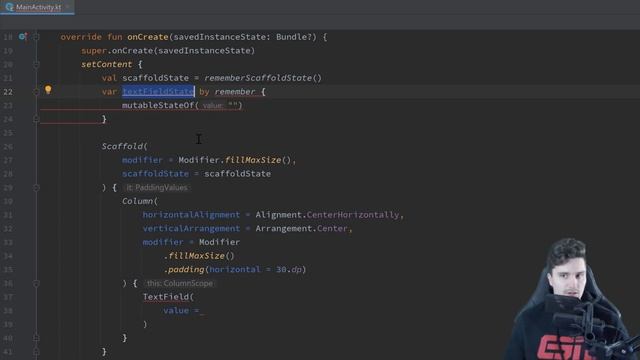The height and width of the screenshot is (360, 640).
Task: Click CenterHorizontally on line 31
Action: pos(353,215)
